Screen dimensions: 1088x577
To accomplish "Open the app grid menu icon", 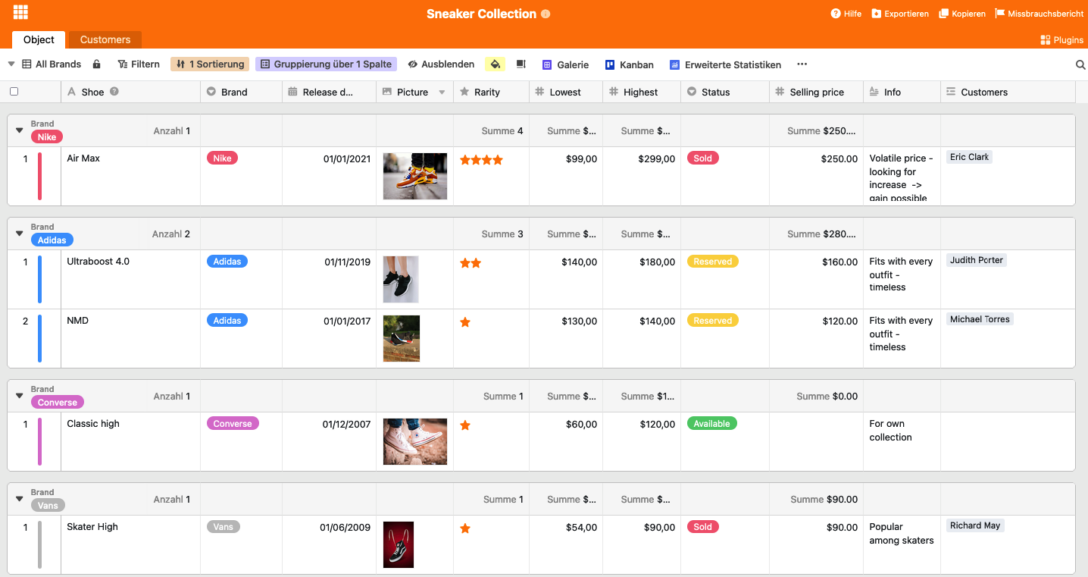I will 20,13.
